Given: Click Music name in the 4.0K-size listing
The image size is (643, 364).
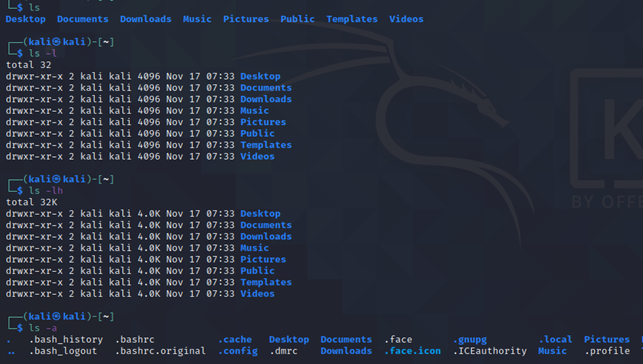Looking at the screenshot, I should [254, 248].
